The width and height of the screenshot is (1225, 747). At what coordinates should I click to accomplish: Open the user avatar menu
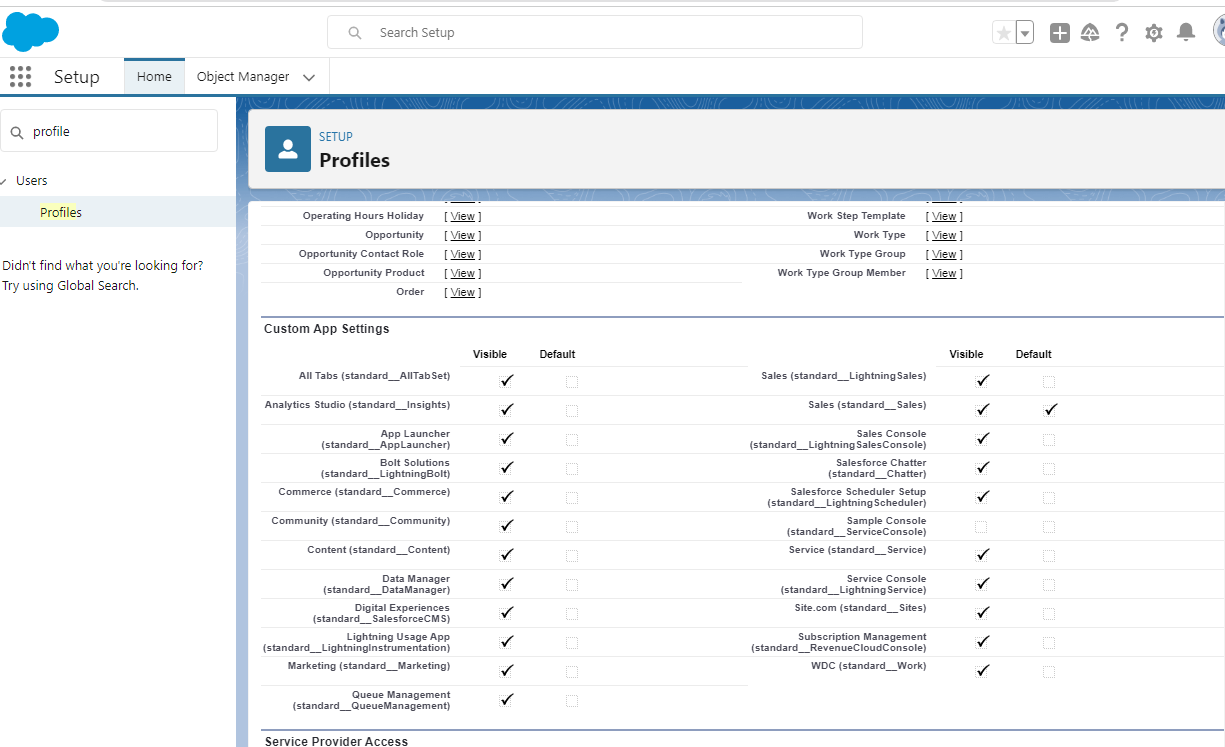click(1219, 32)
